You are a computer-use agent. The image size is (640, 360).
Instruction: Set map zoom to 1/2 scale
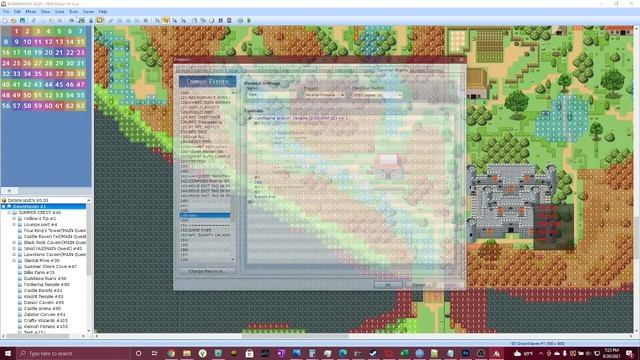[166, 20]
